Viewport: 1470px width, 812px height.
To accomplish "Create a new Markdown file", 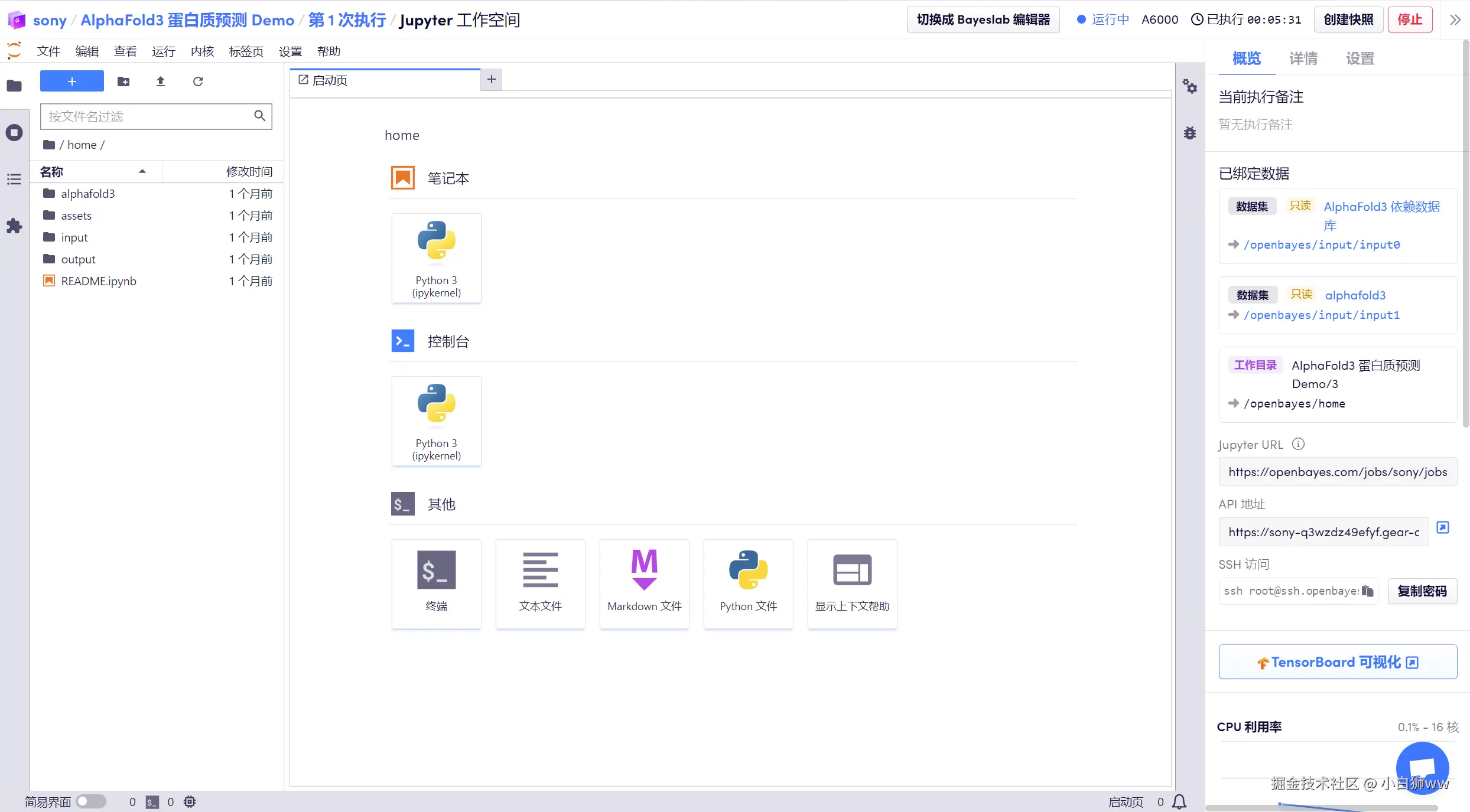I will (644, 583).
